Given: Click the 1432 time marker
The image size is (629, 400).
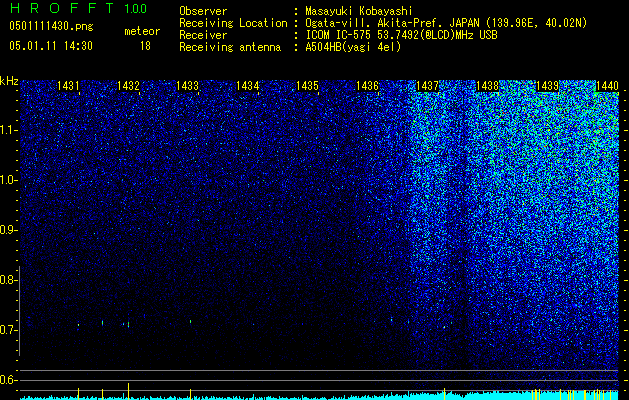Looking at the screenshot, I should click(x=128, y=86).
